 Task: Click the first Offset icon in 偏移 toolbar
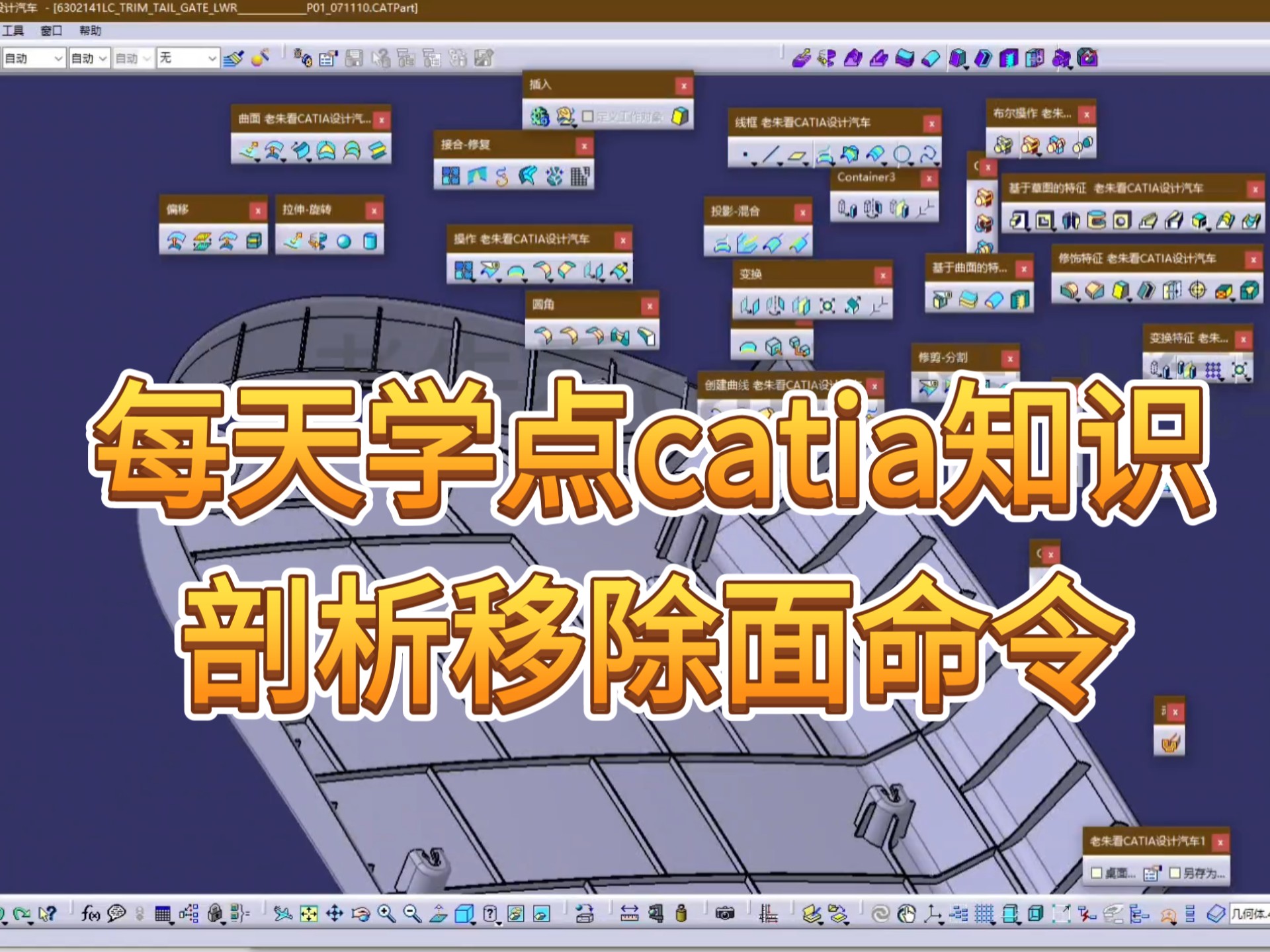(x=175, y=241)
